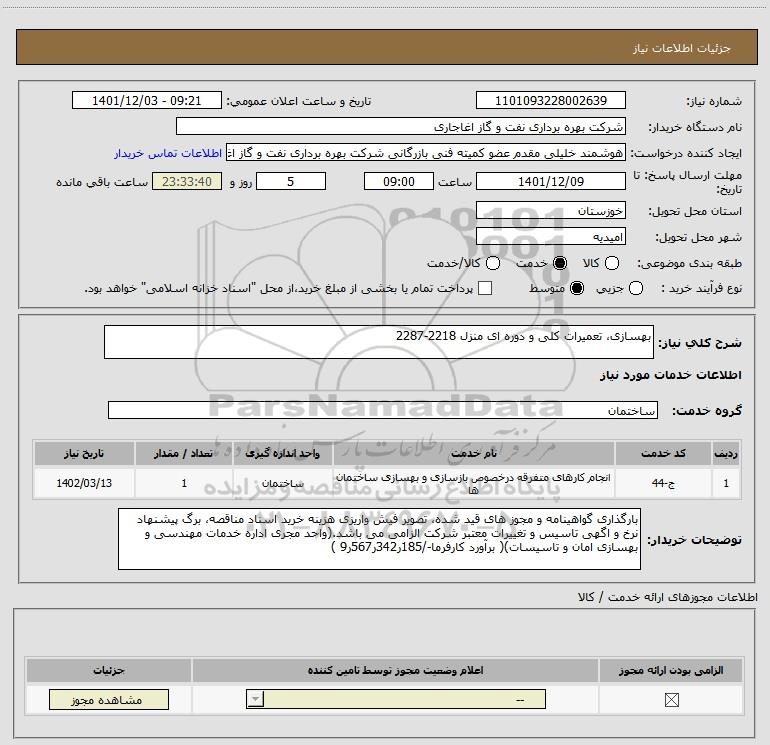Select the کالا/خدمت radio button
The image size is (770, 745).
(493, 263)
